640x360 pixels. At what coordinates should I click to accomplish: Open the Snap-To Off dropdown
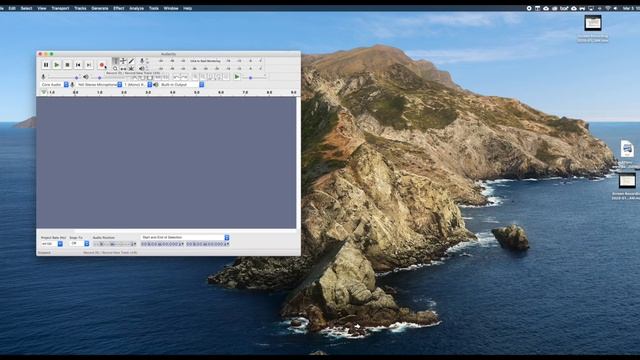pyautogui.click(x=79, y=244)
